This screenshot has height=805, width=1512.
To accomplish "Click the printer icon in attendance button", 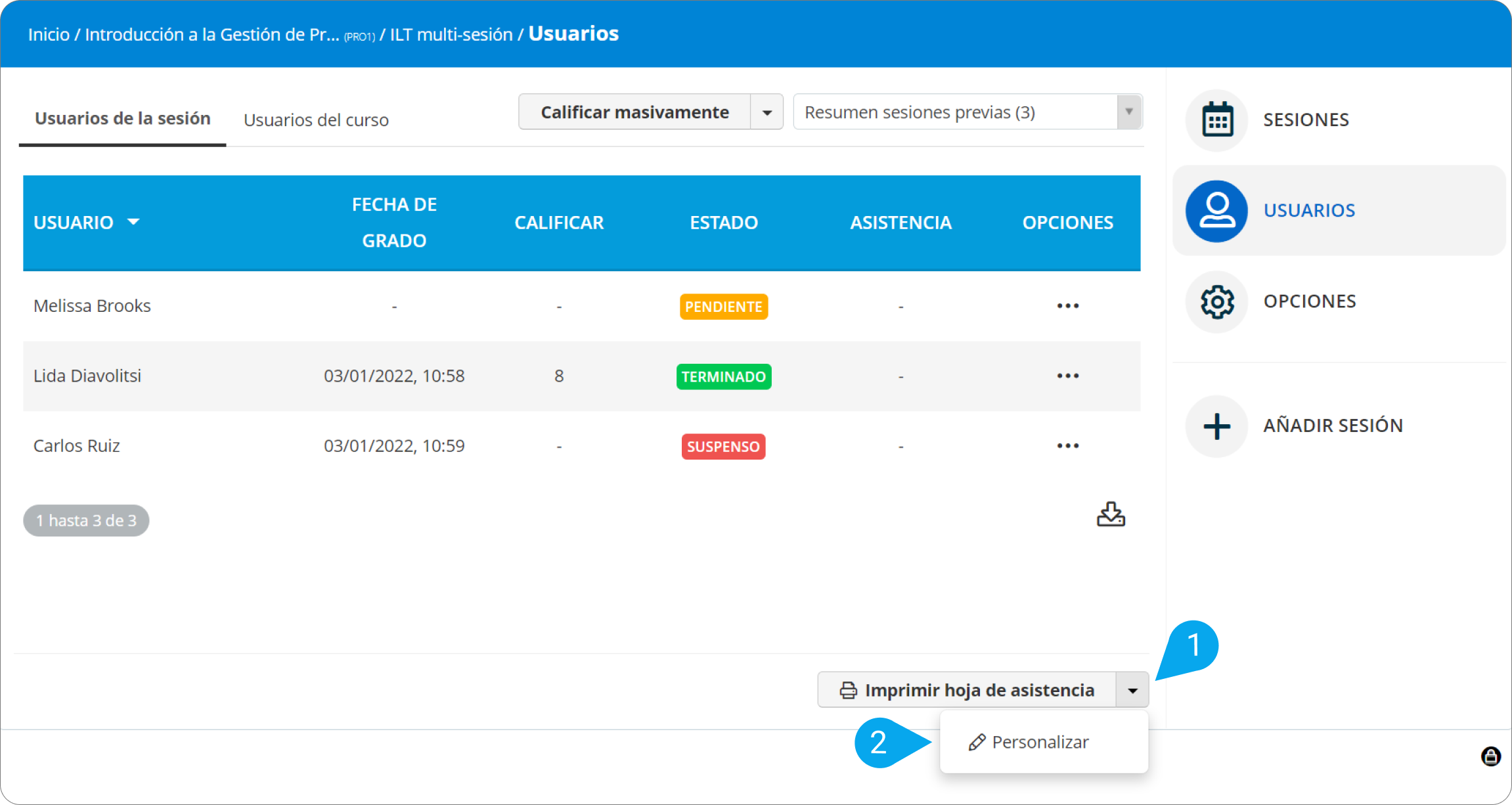I will tap(849, 690).
